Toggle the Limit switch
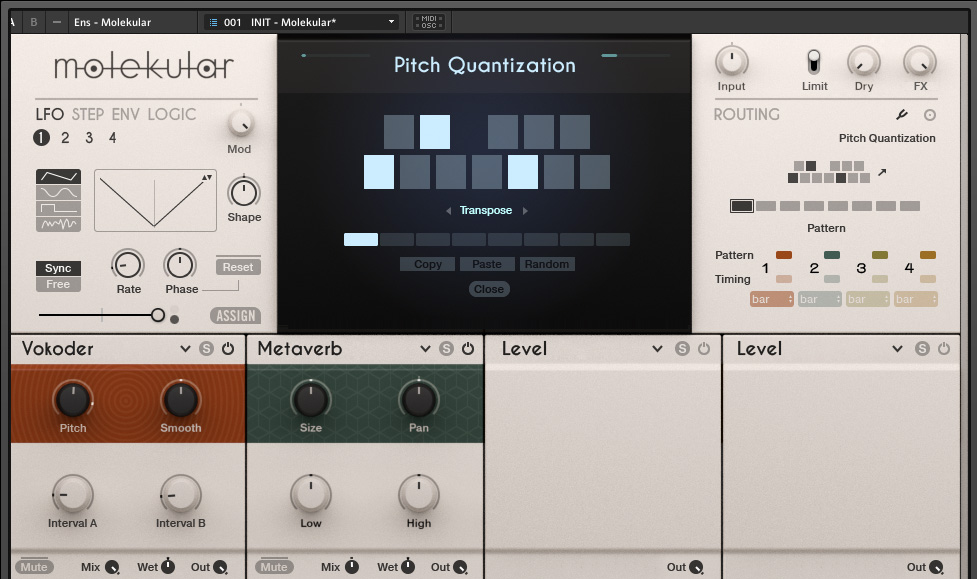 coord(814,63)
